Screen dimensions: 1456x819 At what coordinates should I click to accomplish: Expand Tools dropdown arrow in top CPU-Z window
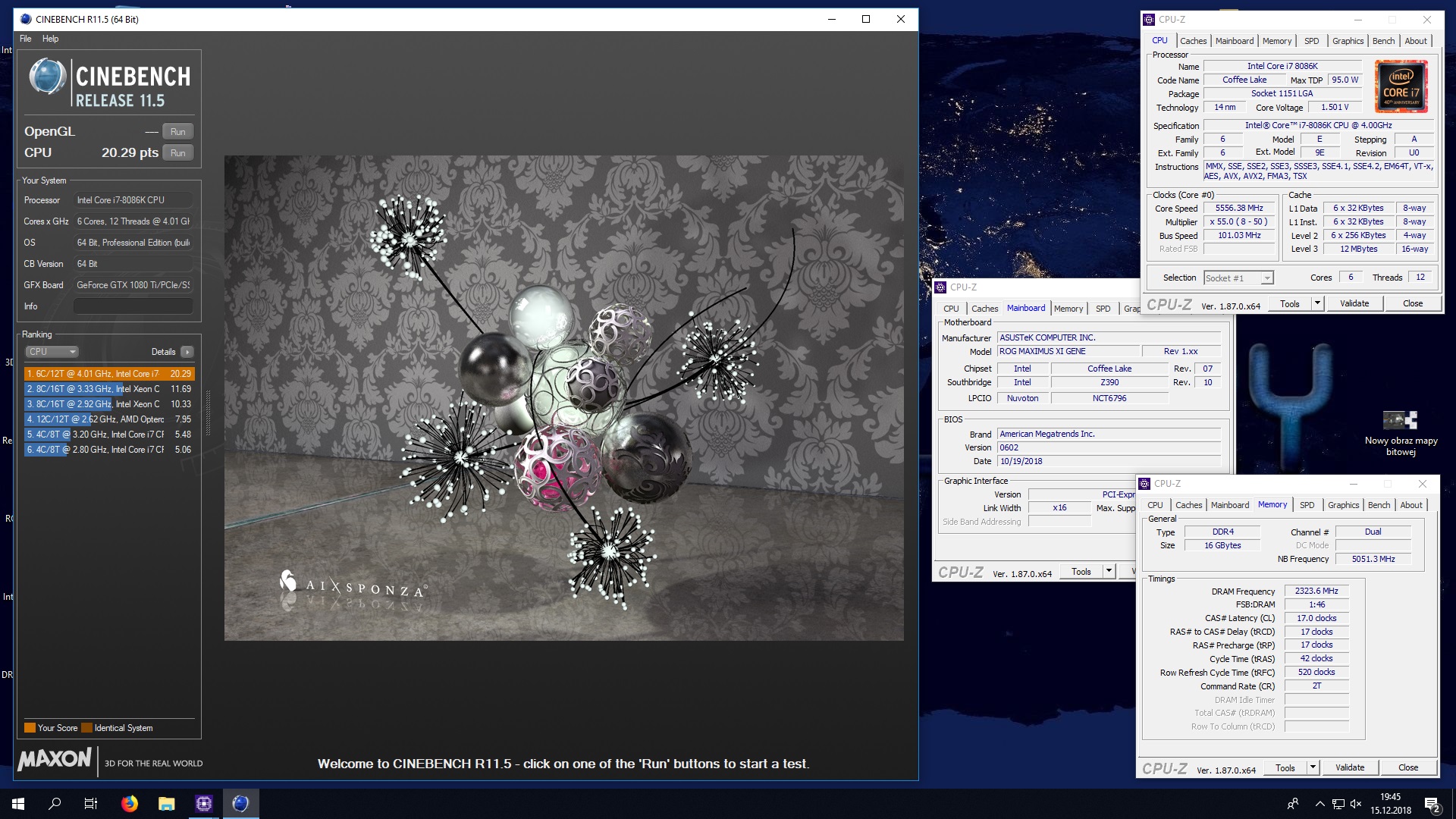(x=1317, y=303)
